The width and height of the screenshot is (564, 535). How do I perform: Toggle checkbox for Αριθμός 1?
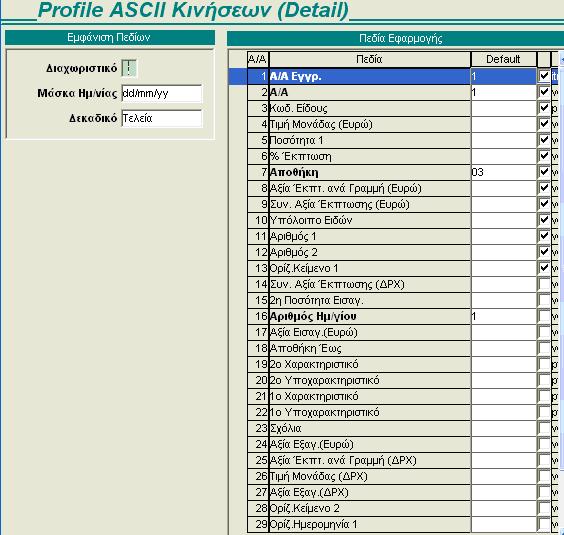click(544, 236)
